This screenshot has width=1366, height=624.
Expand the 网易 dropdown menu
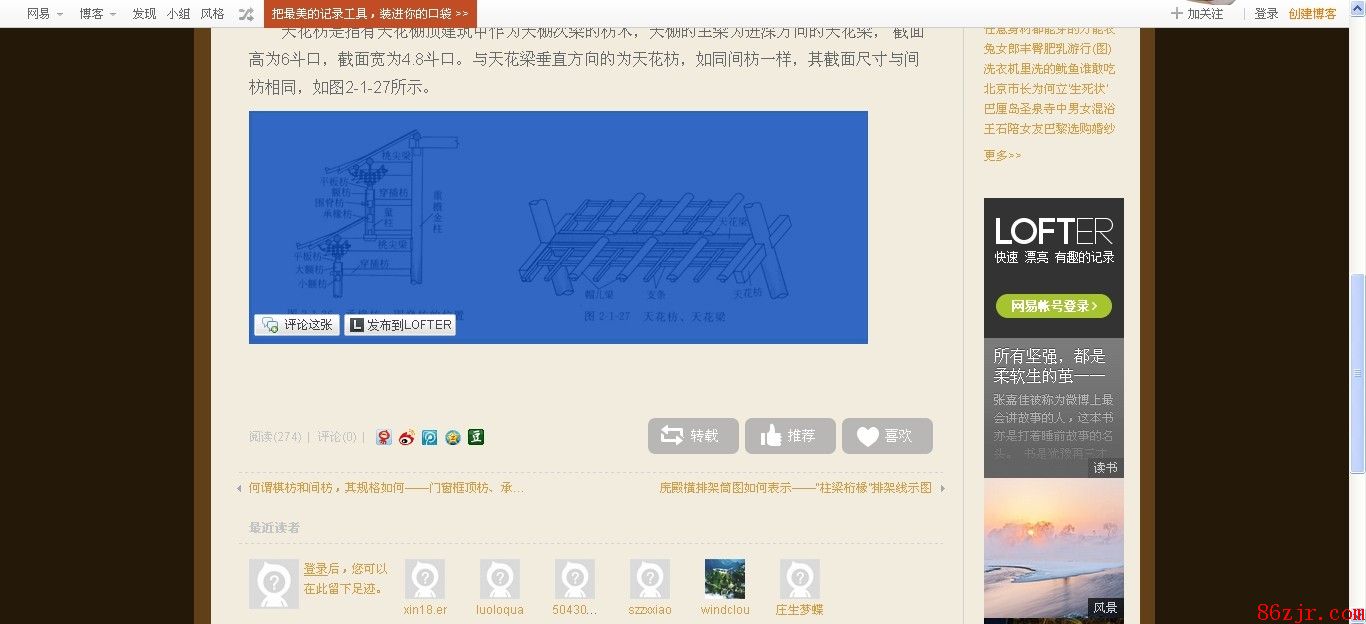tap(45, 14)
